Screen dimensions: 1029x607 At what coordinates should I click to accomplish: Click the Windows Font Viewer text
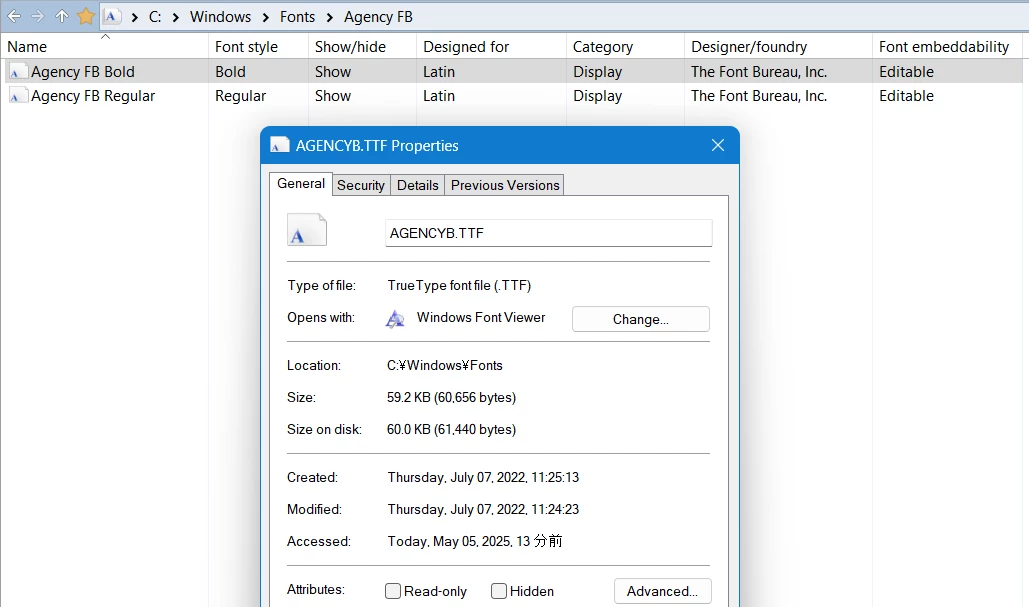tap(481, 318)
